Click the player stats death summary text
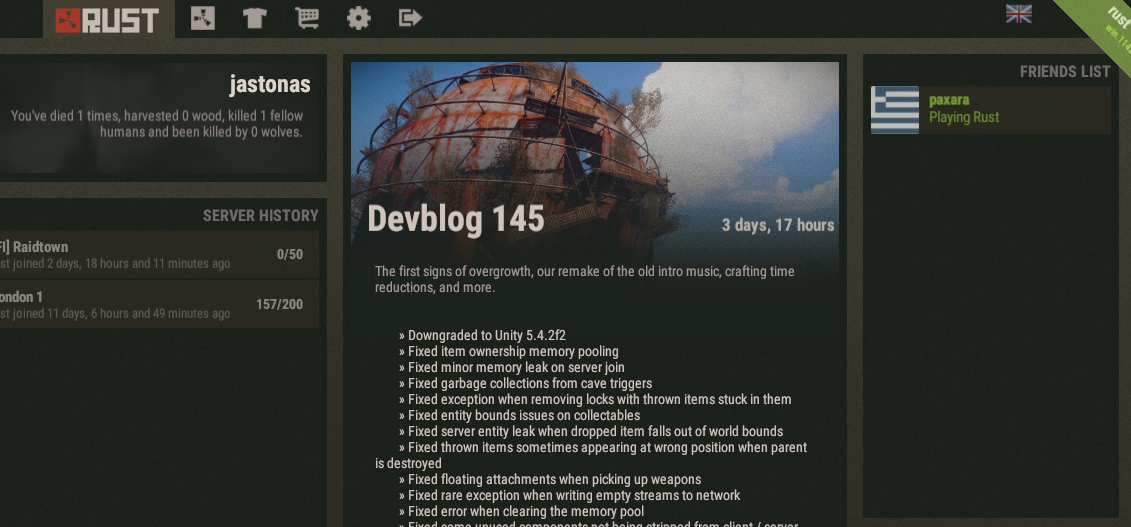This screenshot has width=1131, height=527. click(x=157, y=124)
